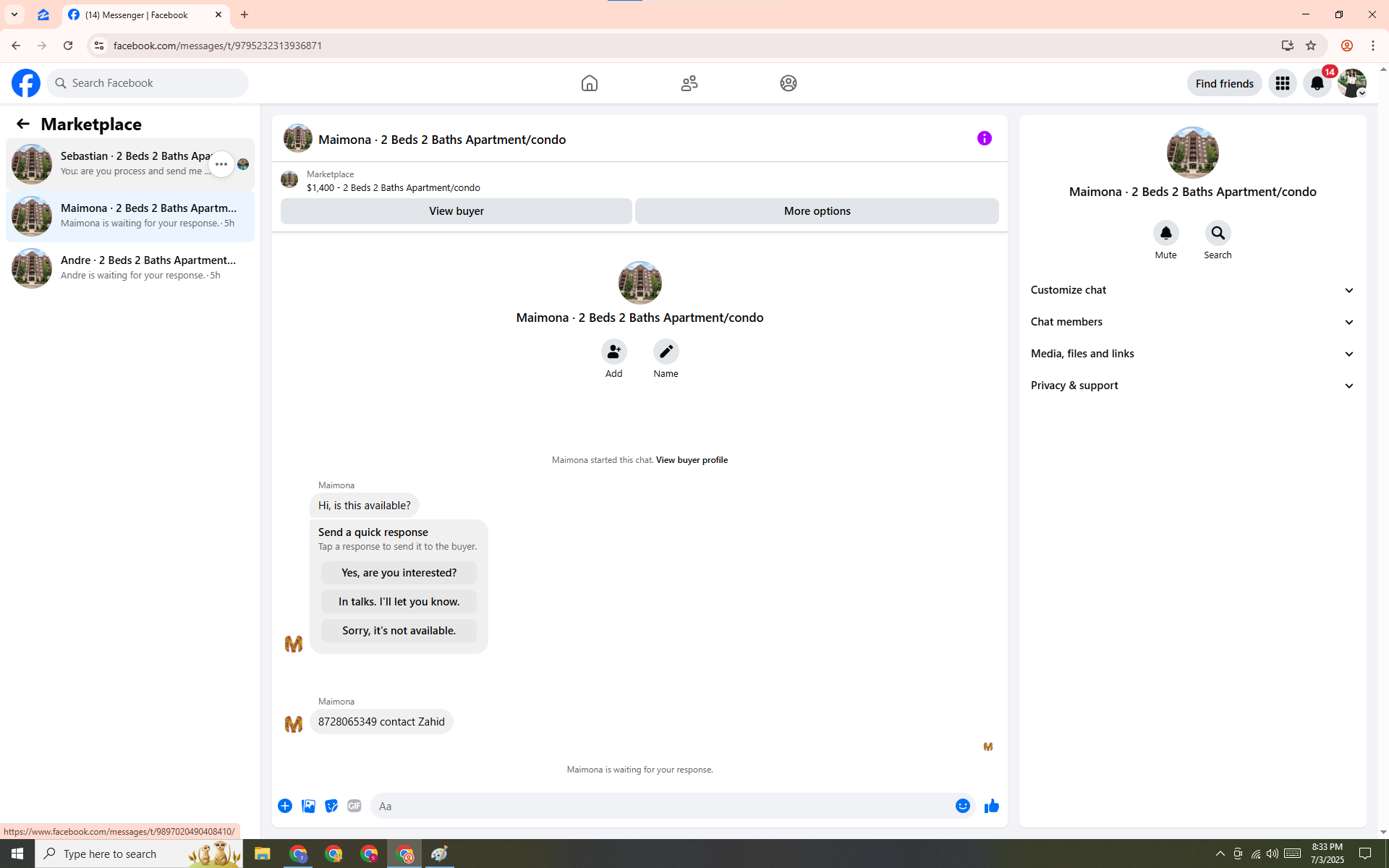
Task: Open the Facebook apps grid menu
Action: point(1282,83)
